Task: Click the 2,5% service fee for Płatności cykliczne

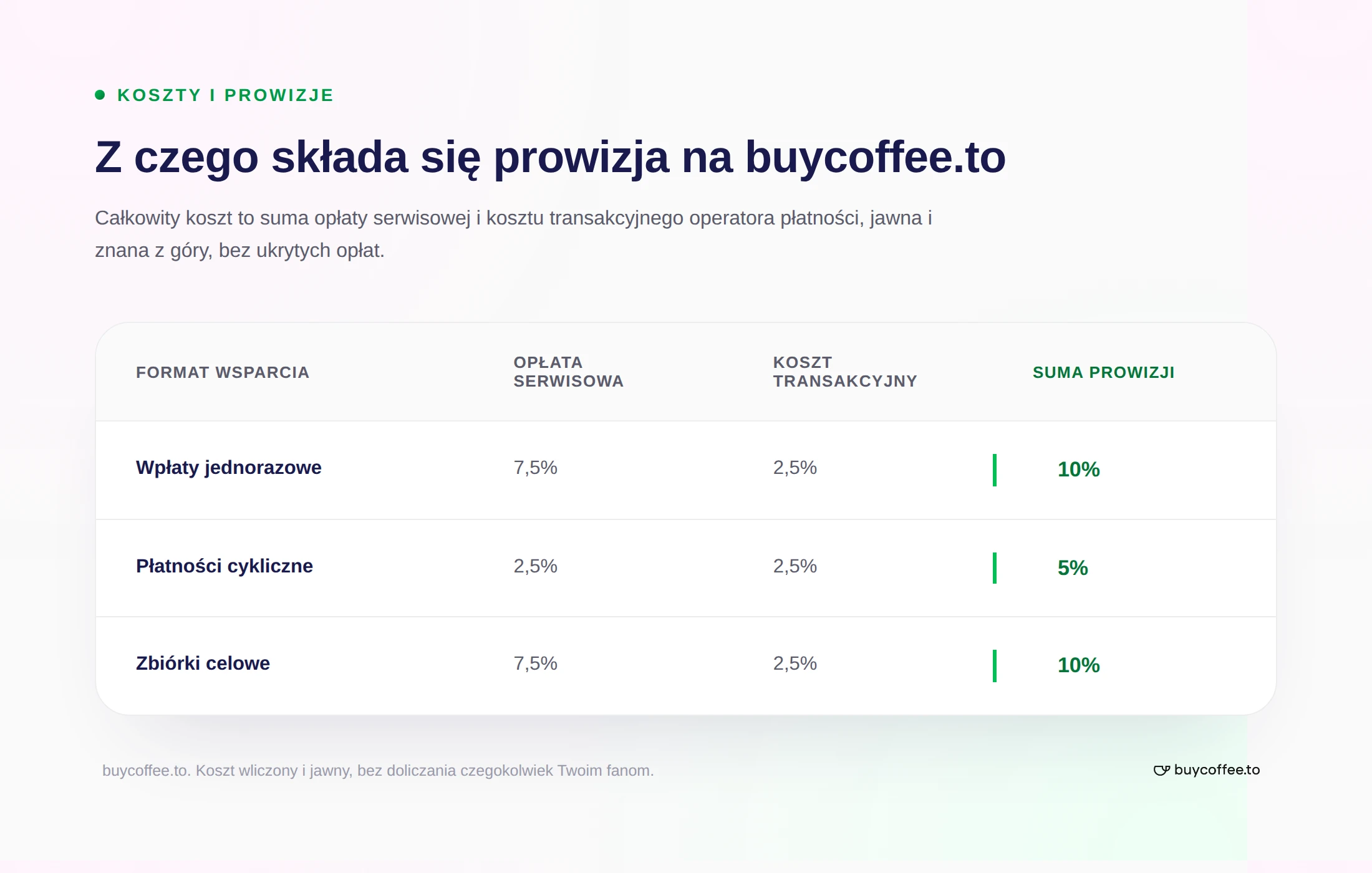Action: click(535, 566)
